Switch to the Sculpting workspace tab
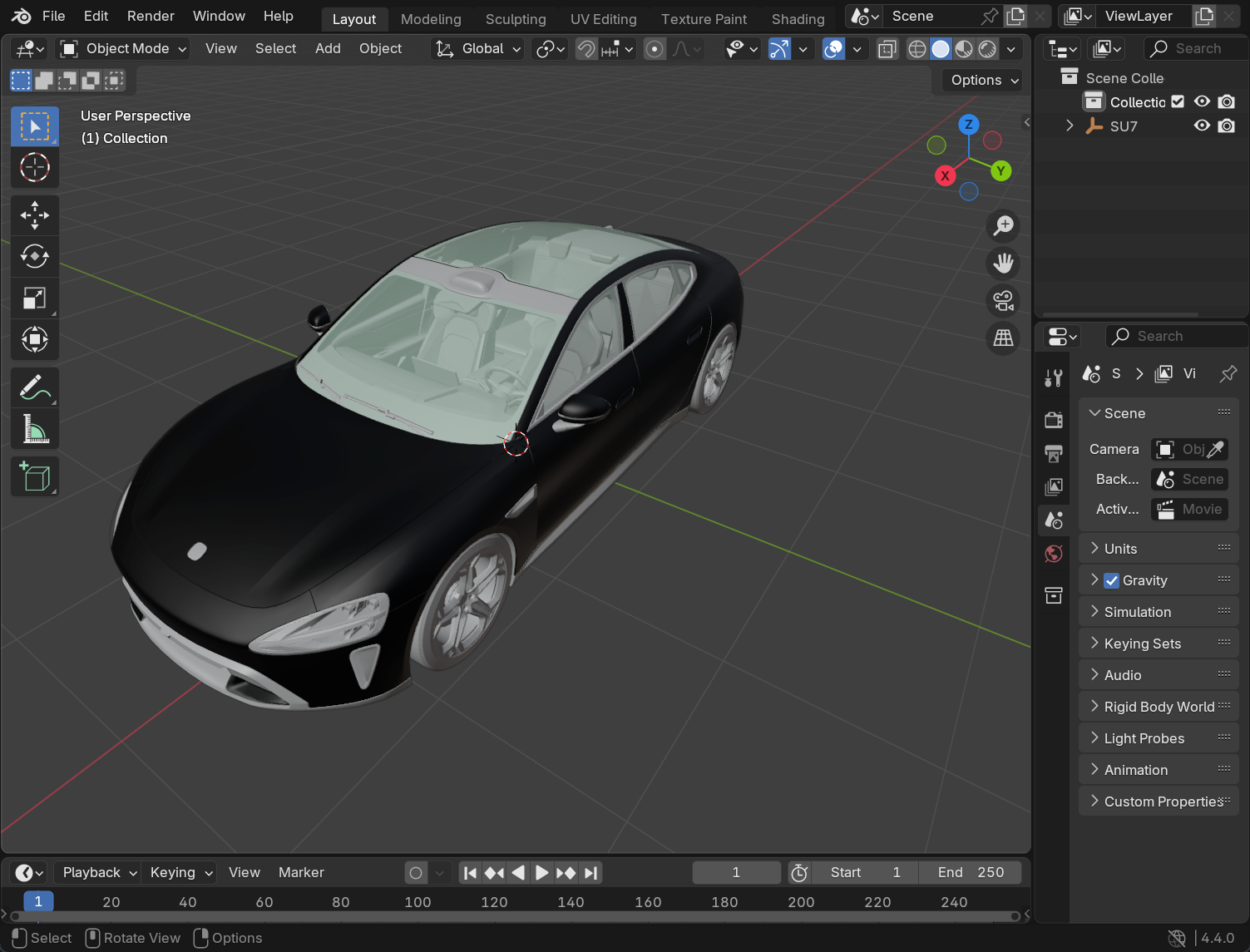The image size is (1250, 952). [x=516, y=19]
